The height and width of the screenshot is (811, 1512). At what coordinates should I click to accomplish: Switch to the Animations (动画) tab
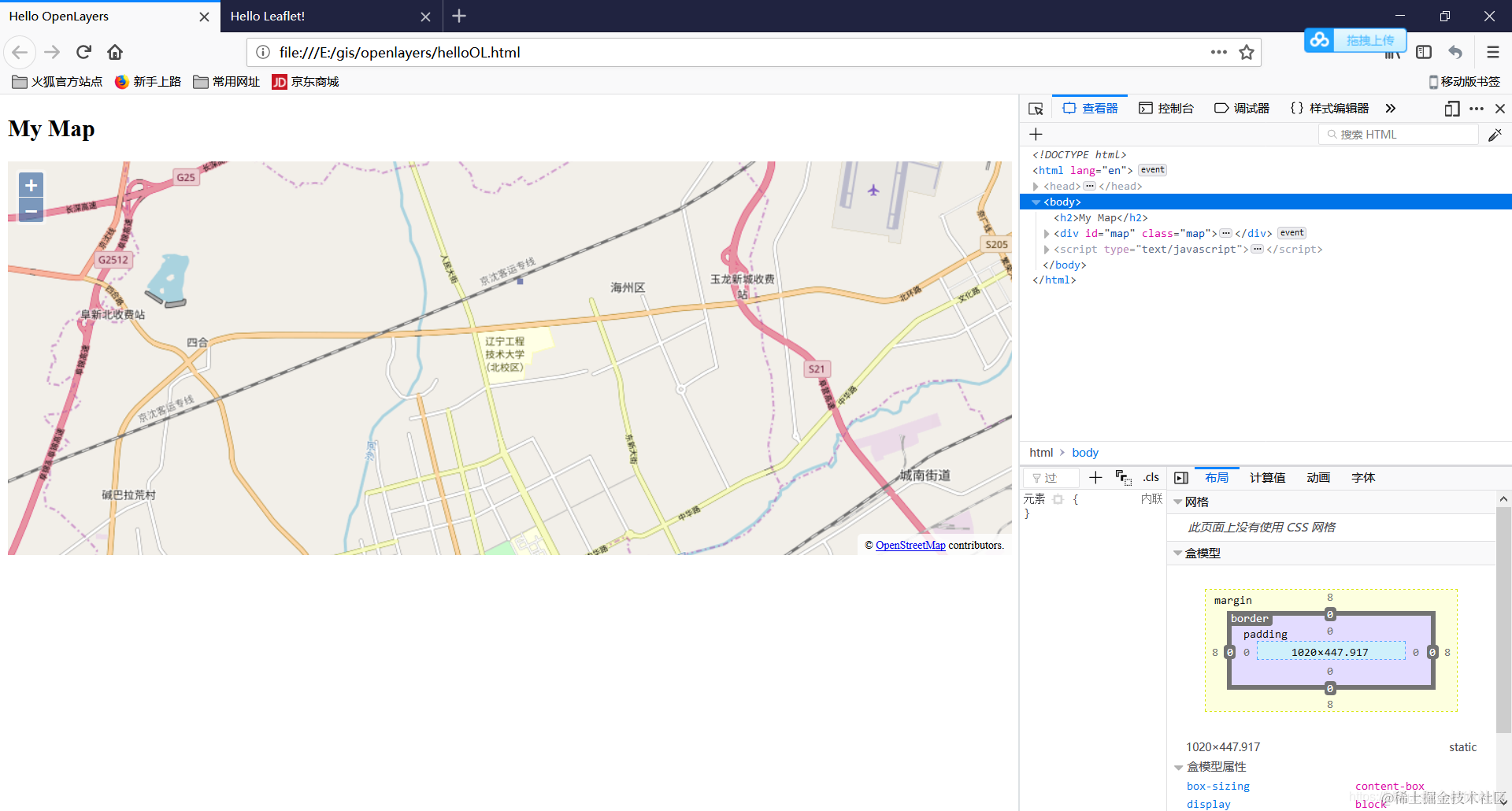[x=1318, y=478]
